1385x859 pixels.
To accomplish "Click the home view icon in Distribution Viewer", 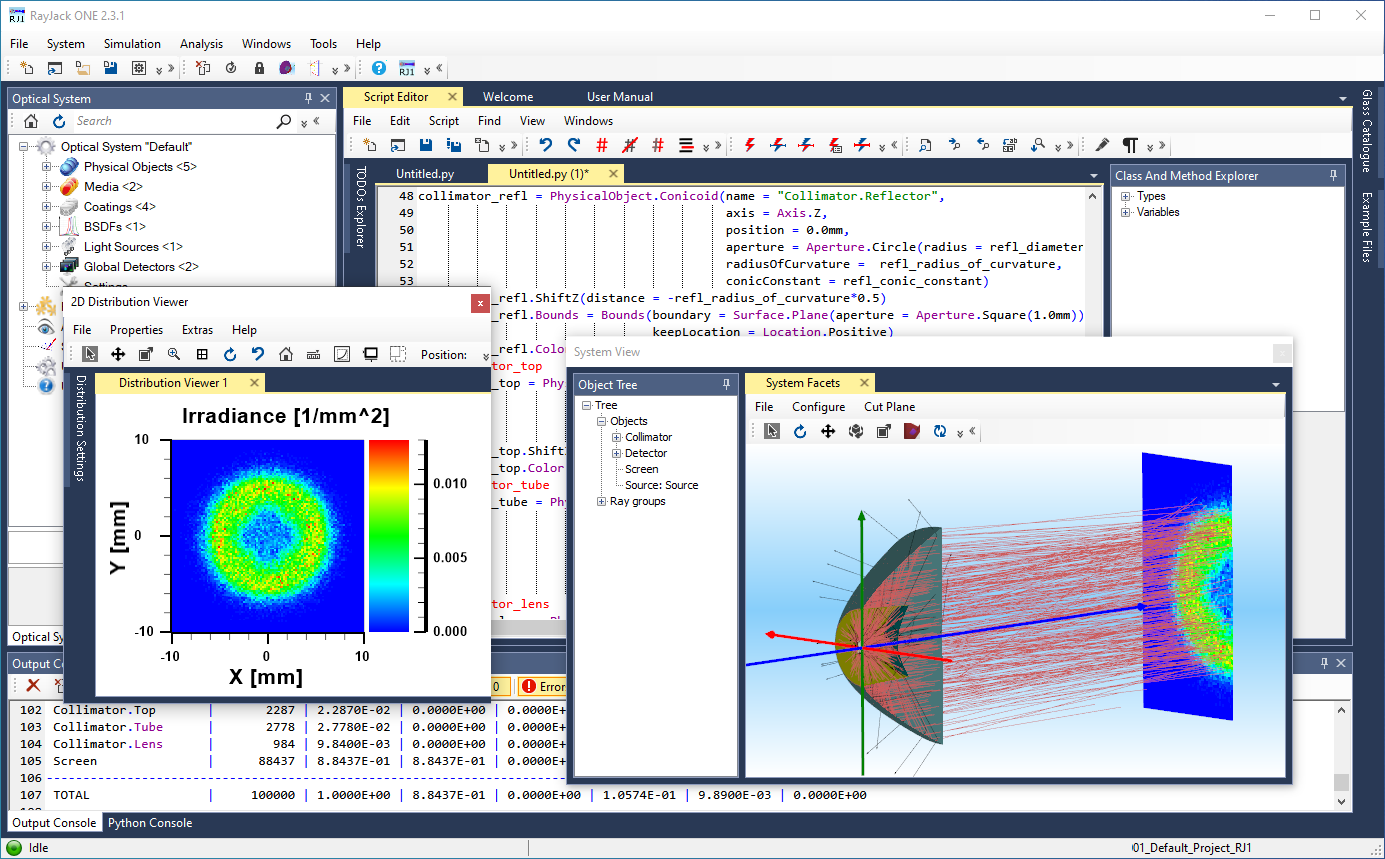I will [286, 354].
